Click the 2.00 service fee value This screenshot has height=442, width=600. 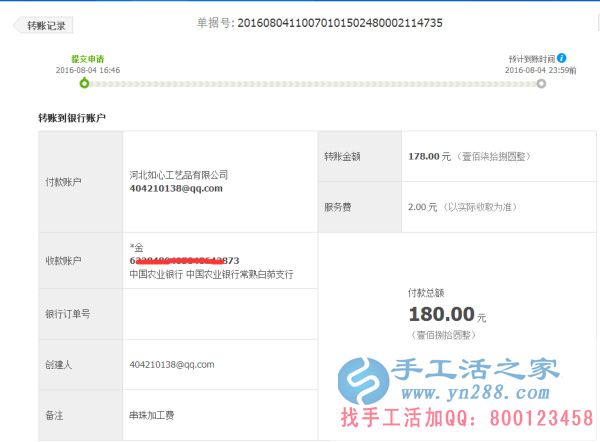(420, 207)
